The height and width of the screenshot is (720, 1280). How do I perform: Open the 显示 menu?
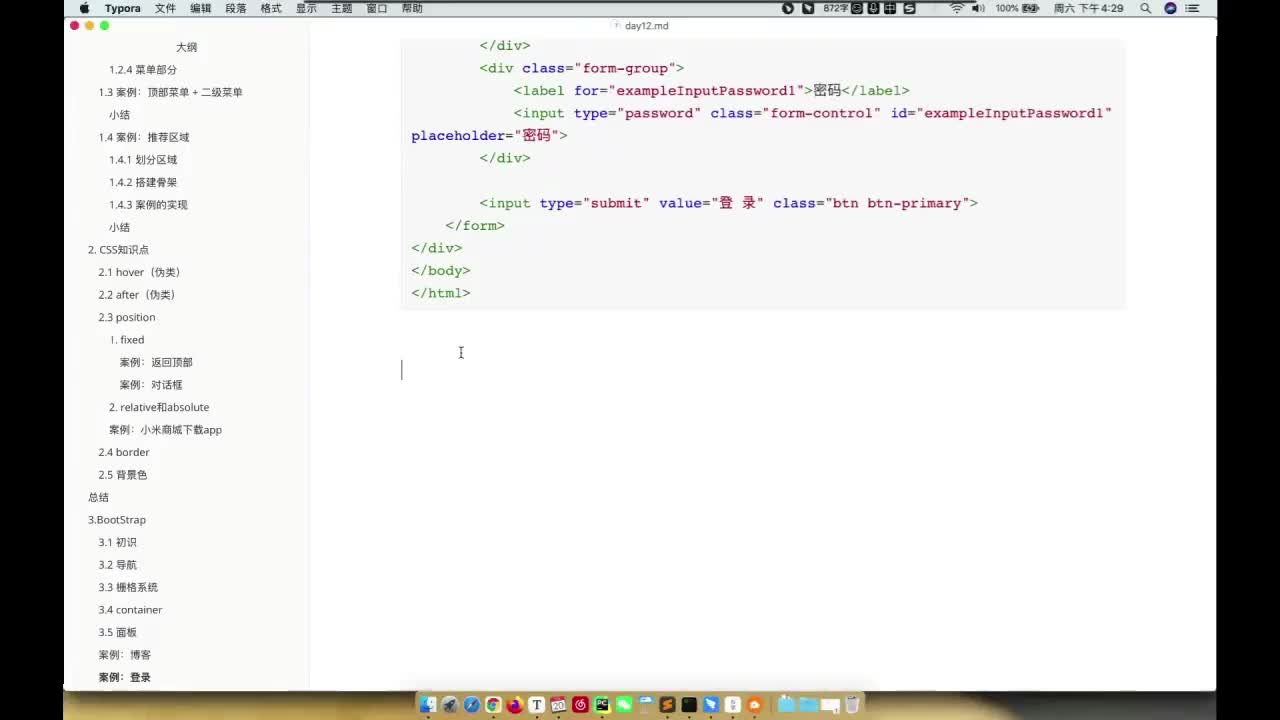point(306,8)
